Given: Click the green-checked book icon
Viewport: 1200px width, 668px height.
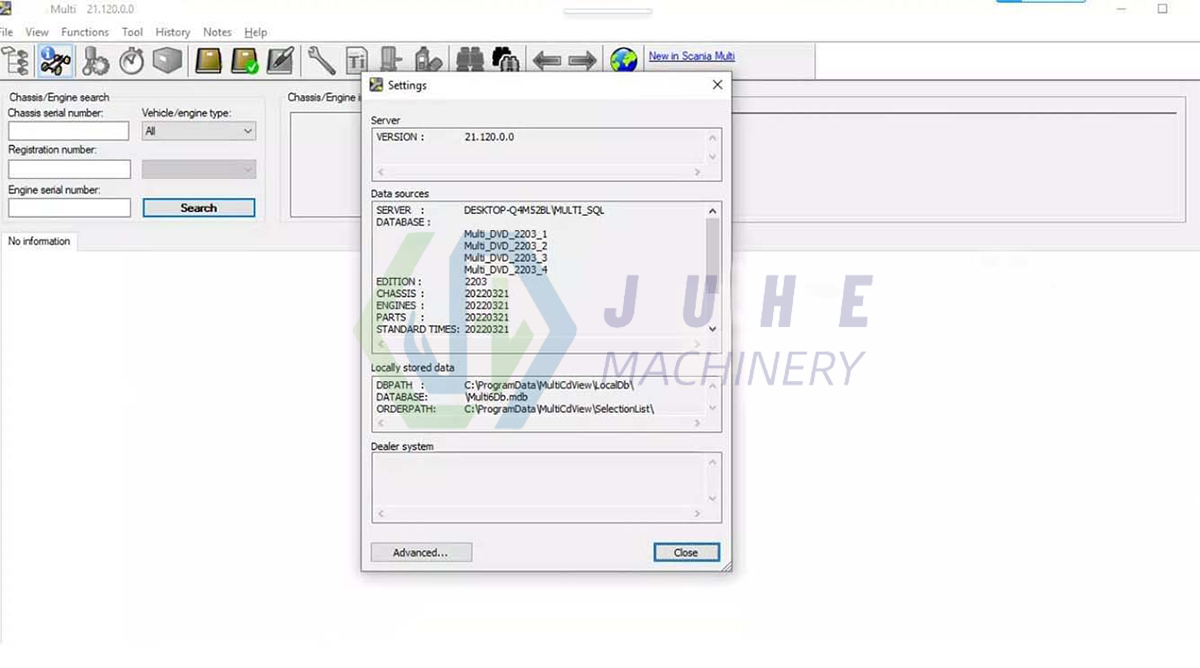Looking at the screenshot, I should tap(243, 60).
